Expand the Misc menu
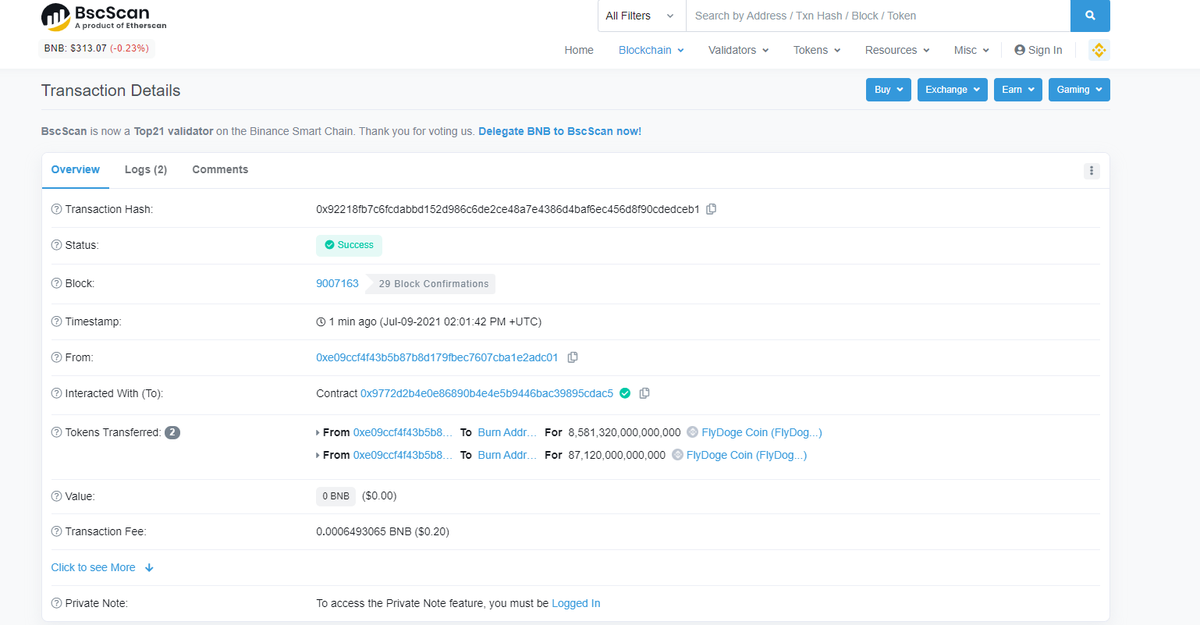The height and width of the screenshot is (625, 1200). pyautogui.click(x=971, y=50)
